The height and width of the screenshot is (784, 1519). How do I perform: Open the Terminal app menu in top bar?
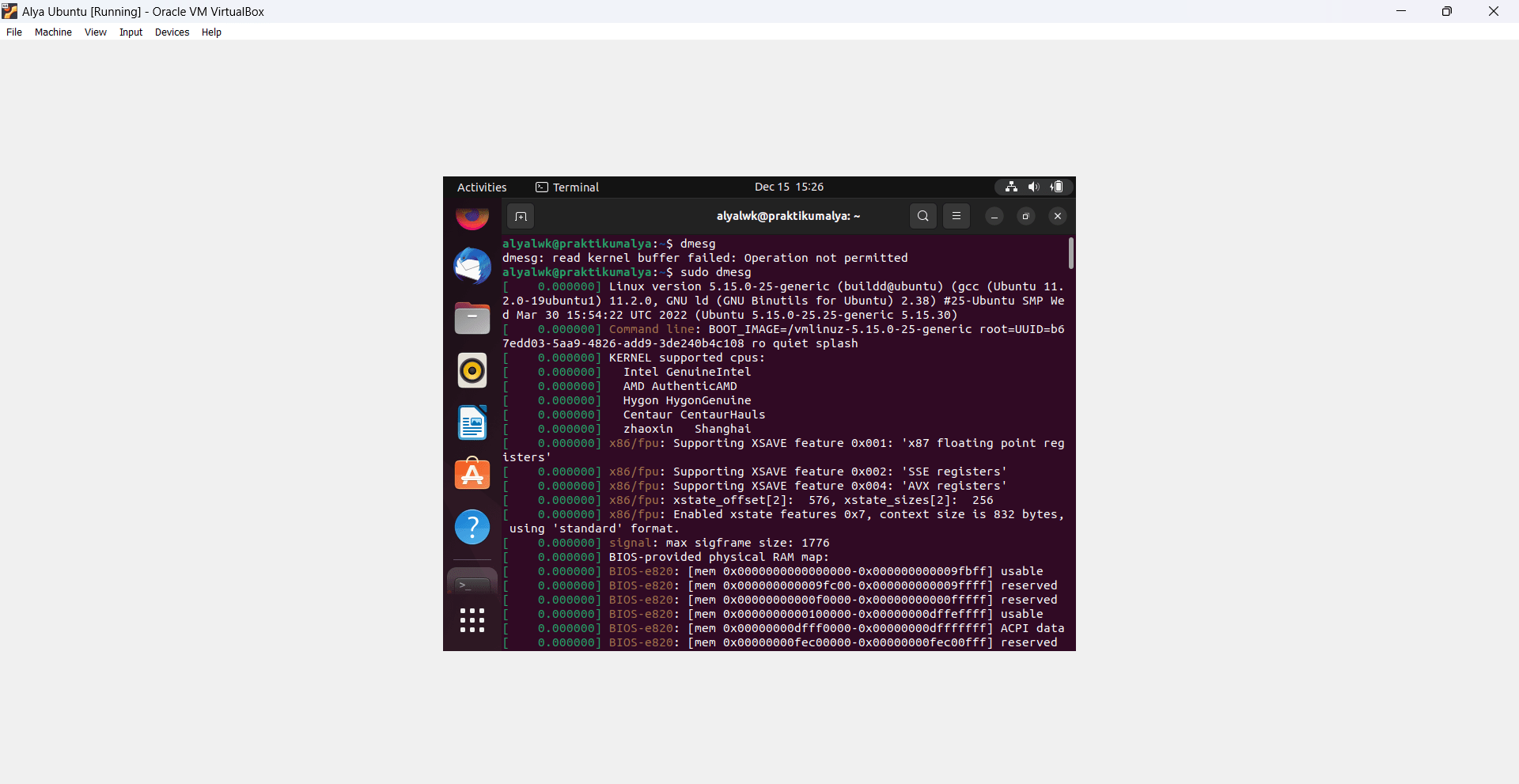click(x=567, y=187)
